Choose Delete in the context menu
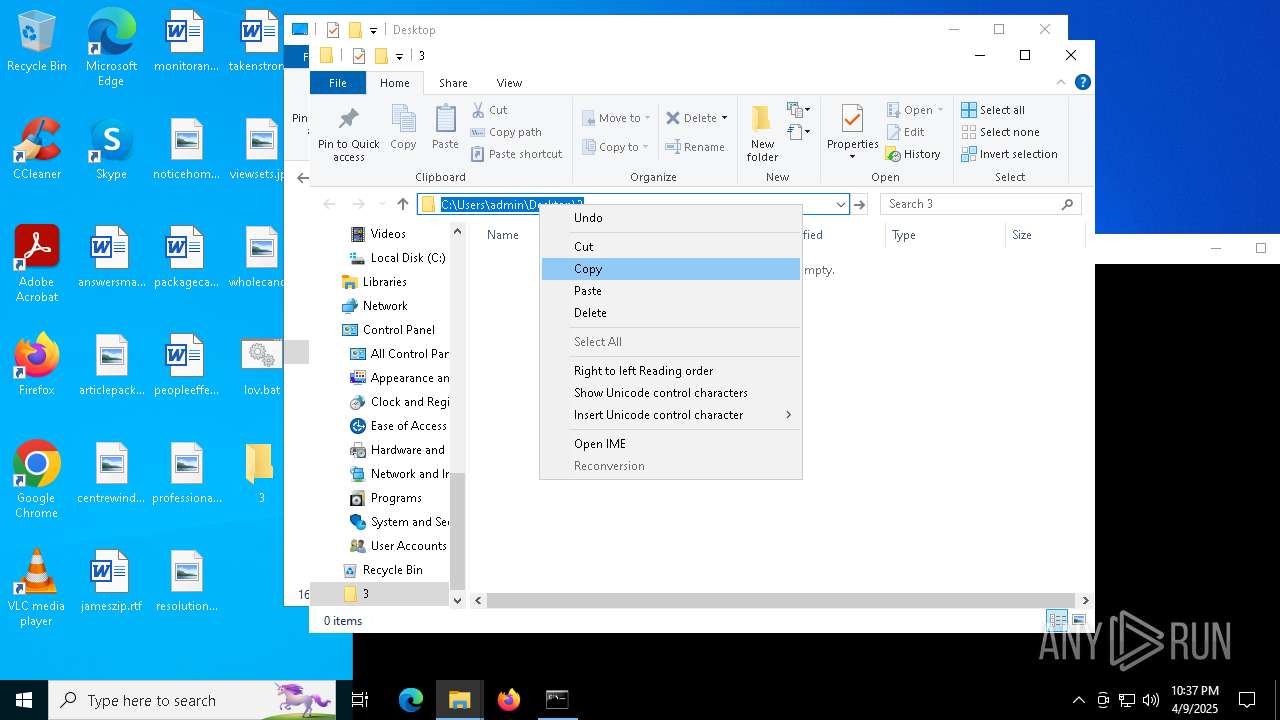Screen dimensions: 1280x720 671,312
